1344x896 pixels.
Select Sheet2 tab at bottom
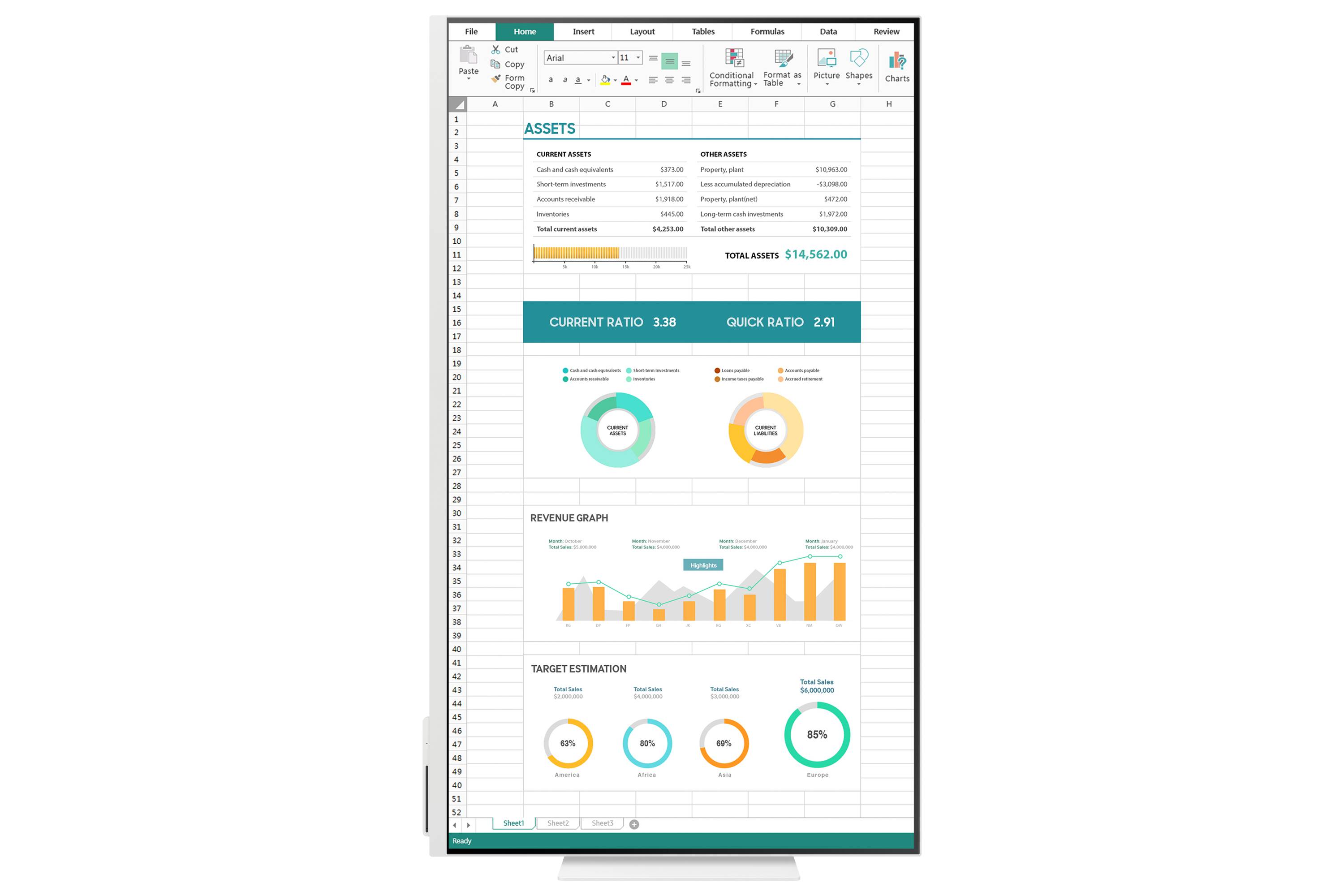[557, 822]
